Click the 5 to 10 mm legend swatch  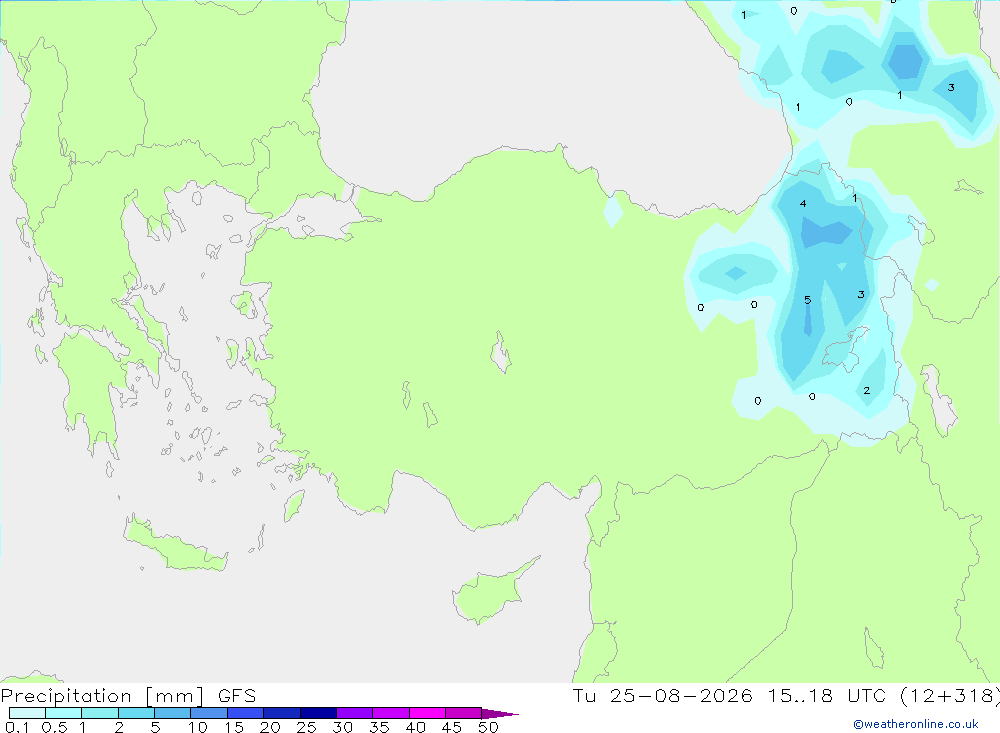click(x=172, y=713)
